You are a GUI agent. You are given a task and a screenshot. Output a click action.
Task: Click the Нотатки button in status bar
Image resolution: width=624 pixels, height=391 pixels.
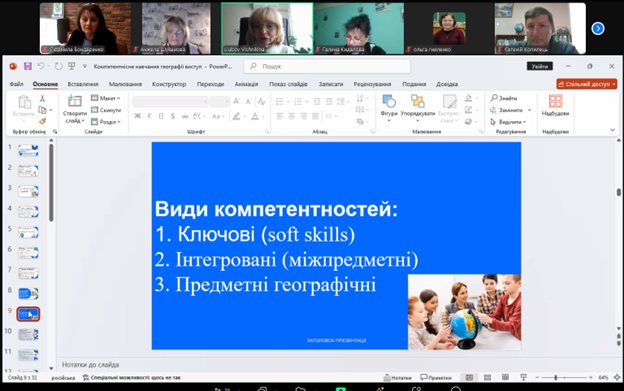click(398, 377)
